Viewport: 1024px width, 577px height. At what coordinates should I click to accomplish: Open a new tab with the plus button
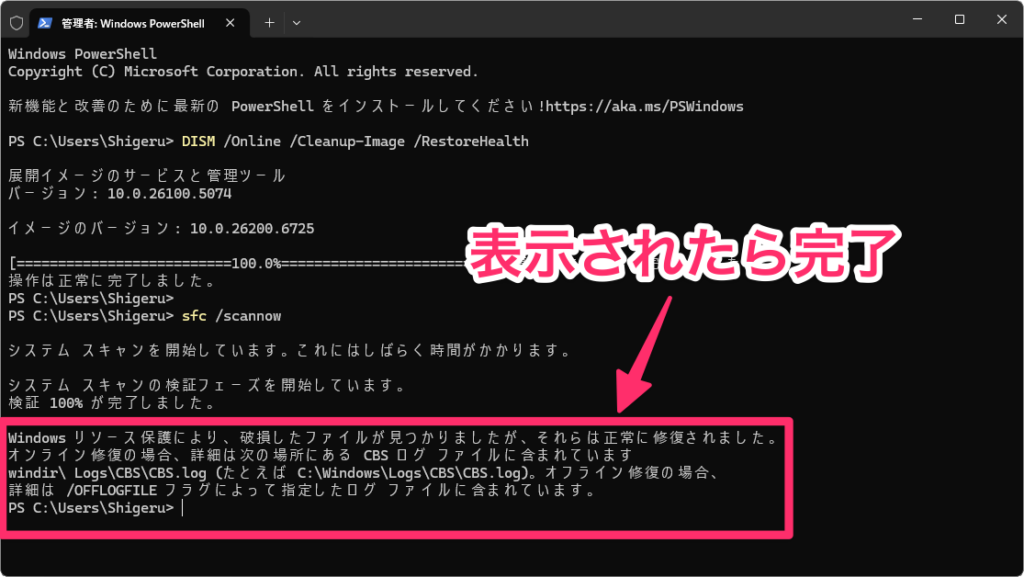tap(269, 21)
